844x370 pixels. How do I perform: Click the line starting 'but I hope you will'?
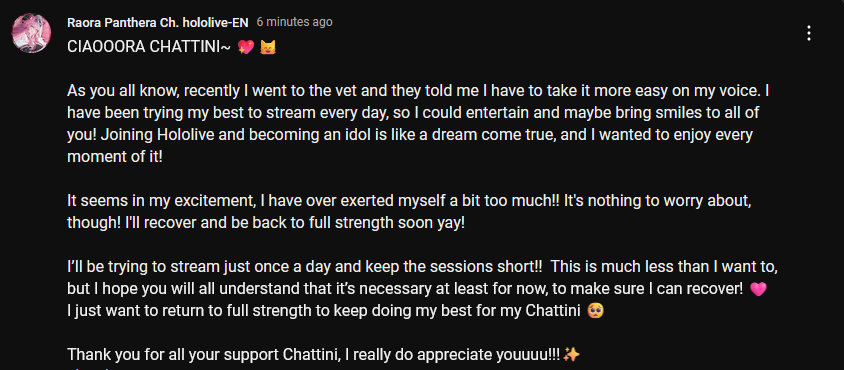[x=405, y=289]
